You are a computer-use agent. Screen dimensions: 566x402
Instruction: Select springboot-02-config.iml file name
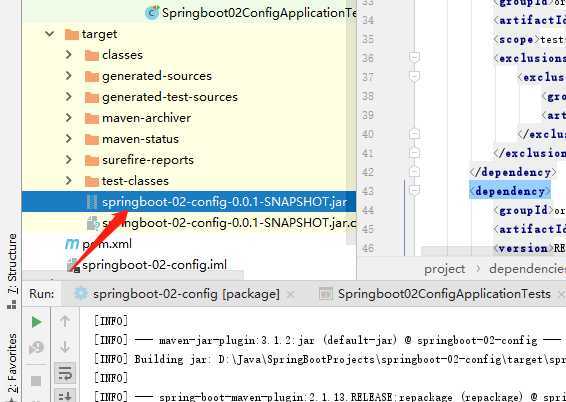click(154, 265)
